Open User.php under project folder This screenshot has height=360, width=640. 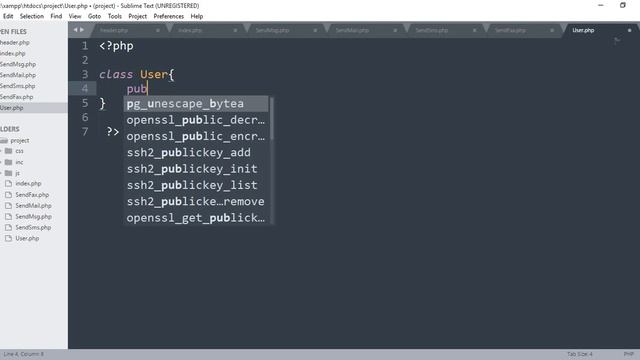coord(27,238)
